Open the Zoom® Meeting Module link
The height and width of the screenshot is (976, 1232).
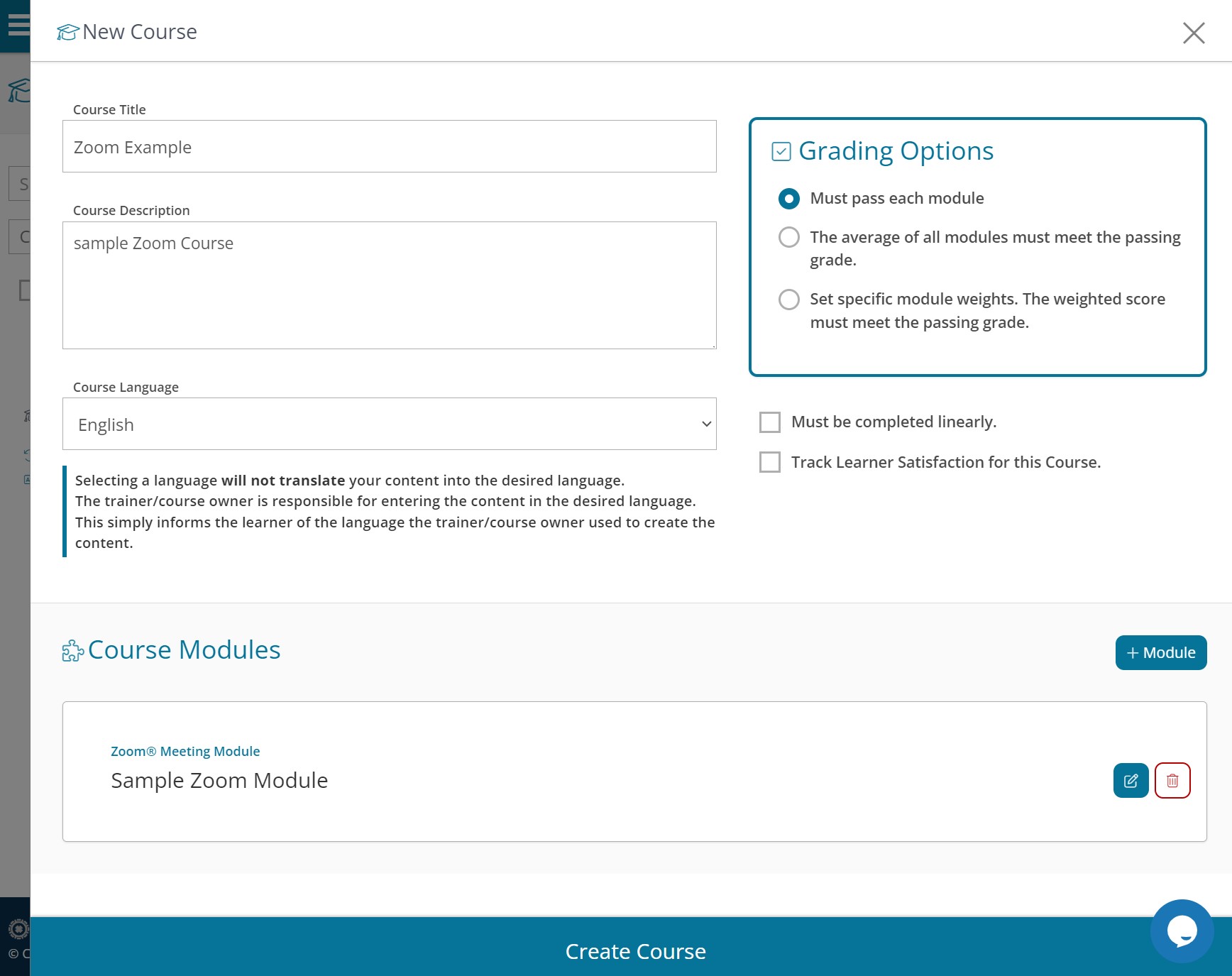click(185, 751)
